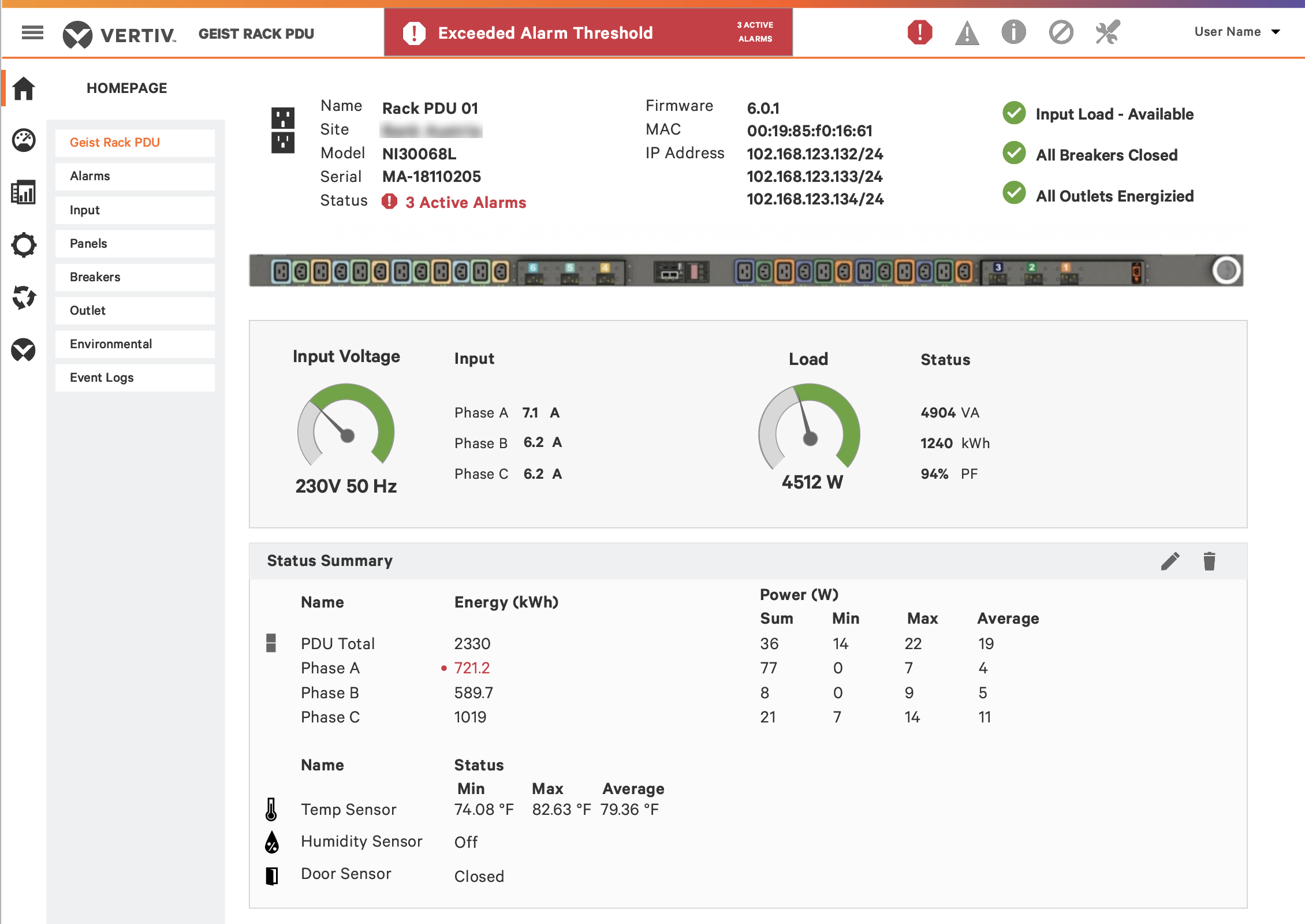Click the 3 Active Alarms status link
The height and width of the screenshot is (924, 1305).
465,203
